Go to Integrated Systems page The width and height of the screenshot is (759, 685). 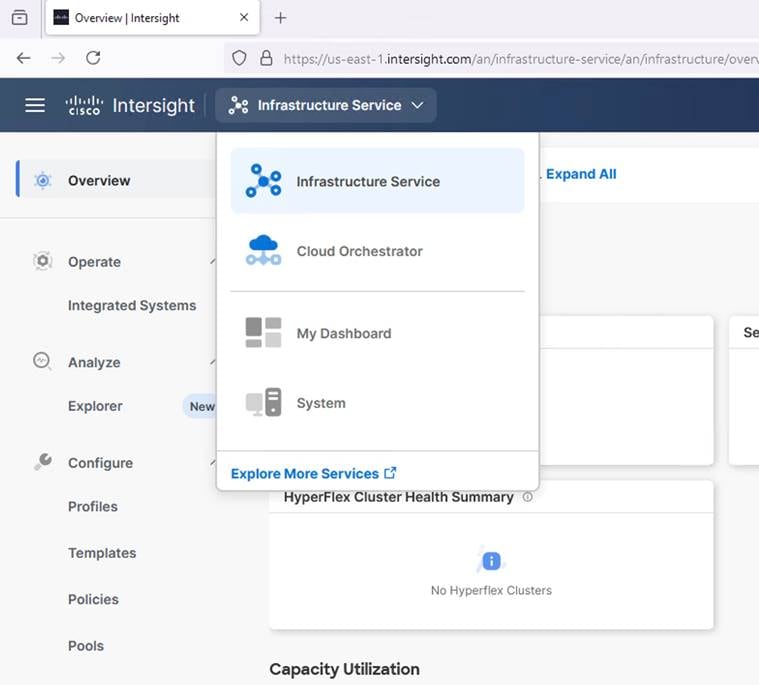coord(132,306)
